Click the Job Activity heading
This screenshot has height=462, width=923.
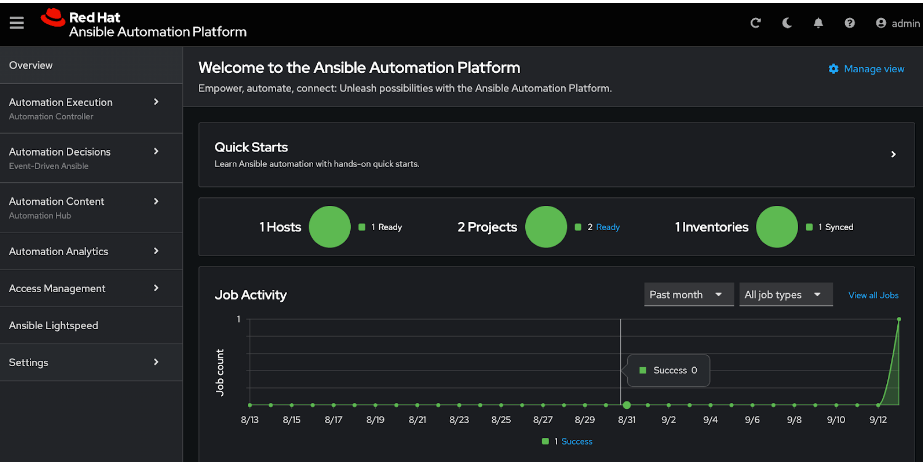(x=250, y=295)
